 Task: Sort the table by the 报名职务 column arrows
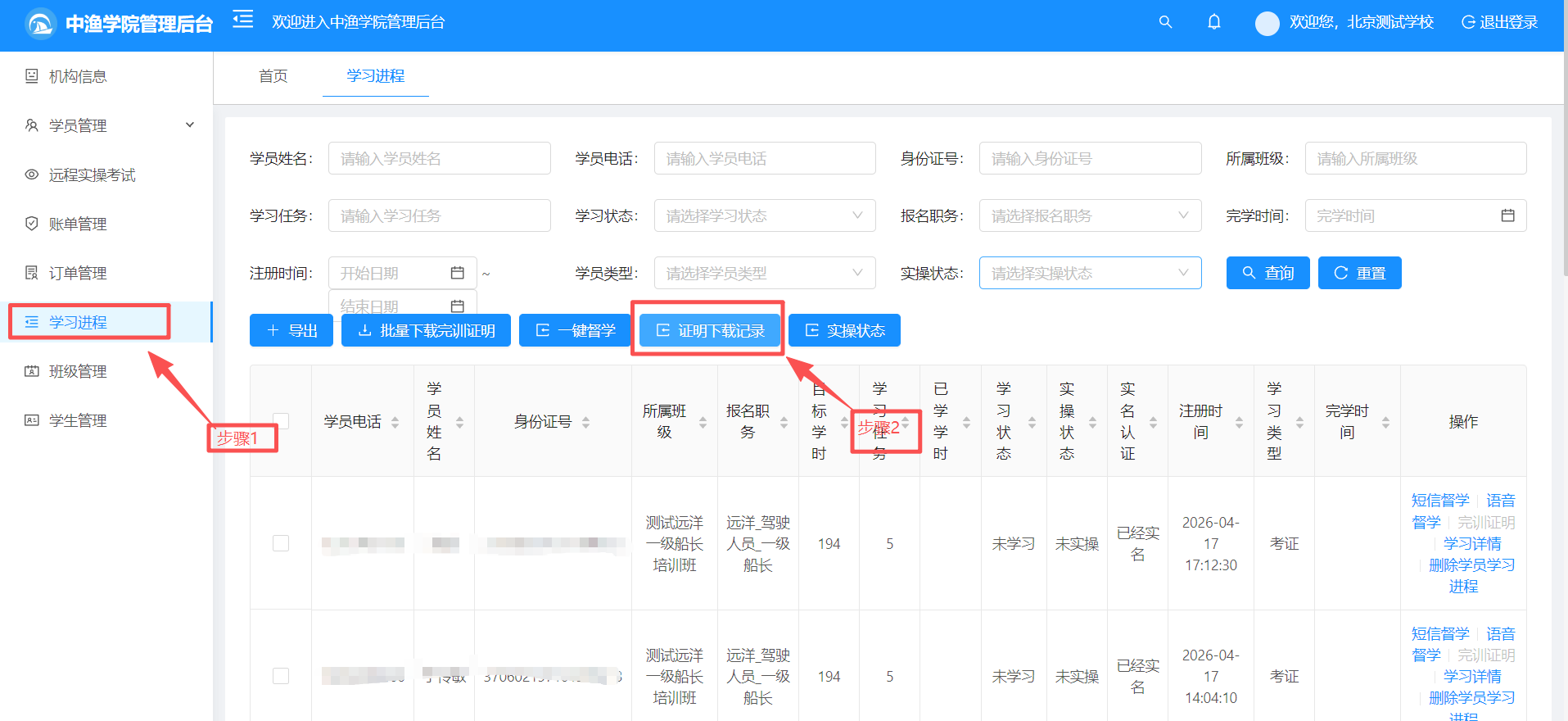tap(784, 422)
